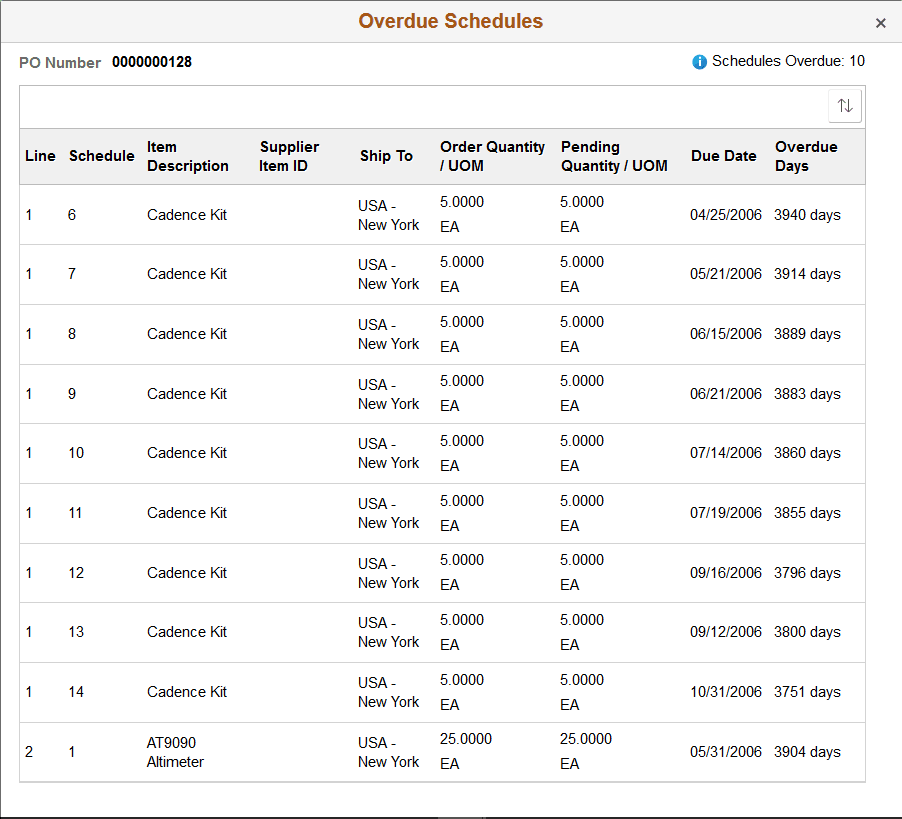Sort by the Item Description header

click(x=188, y=156)
